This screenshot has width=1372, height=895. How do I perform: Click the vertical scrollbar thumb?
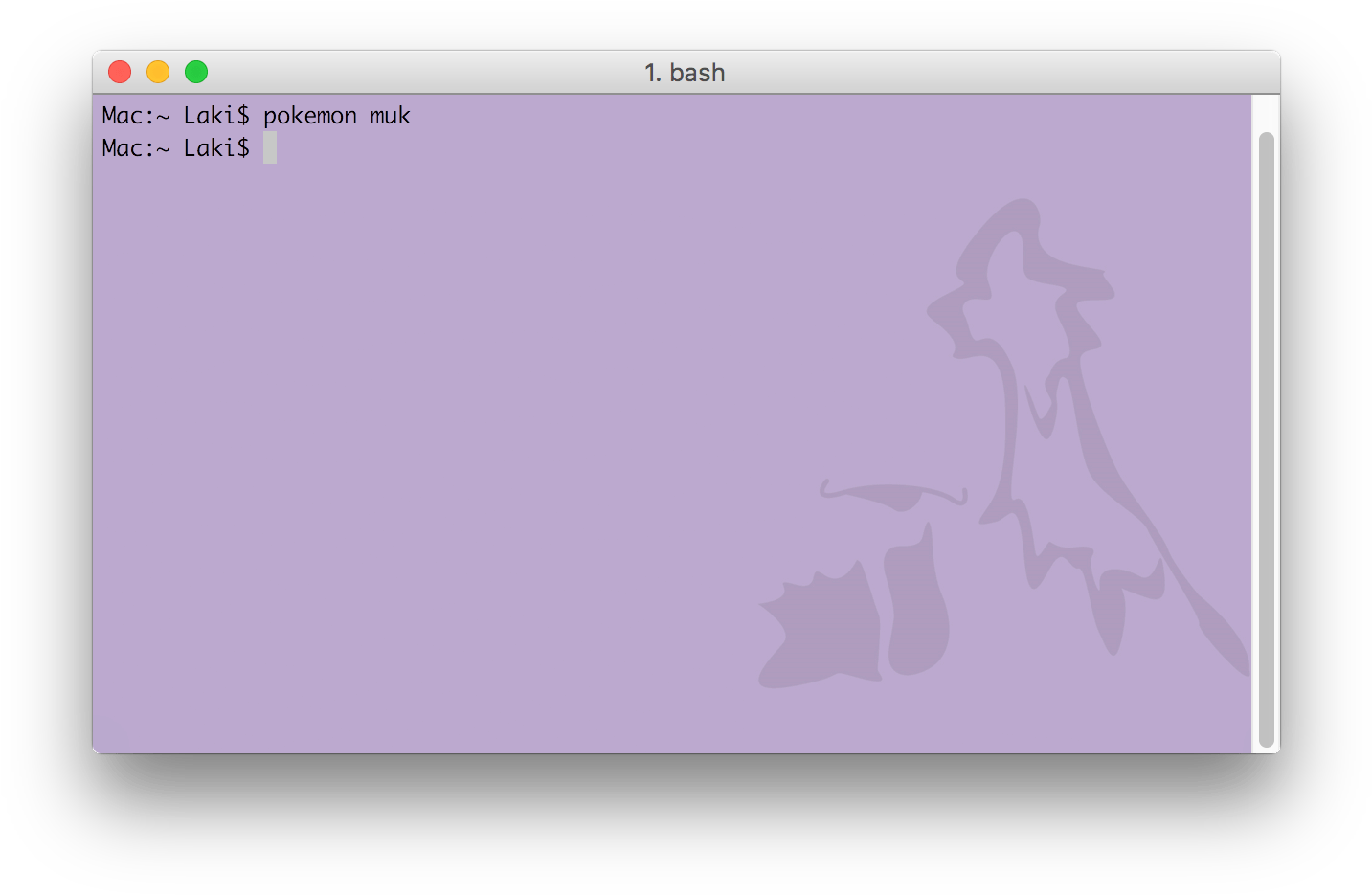(1266, 438)
